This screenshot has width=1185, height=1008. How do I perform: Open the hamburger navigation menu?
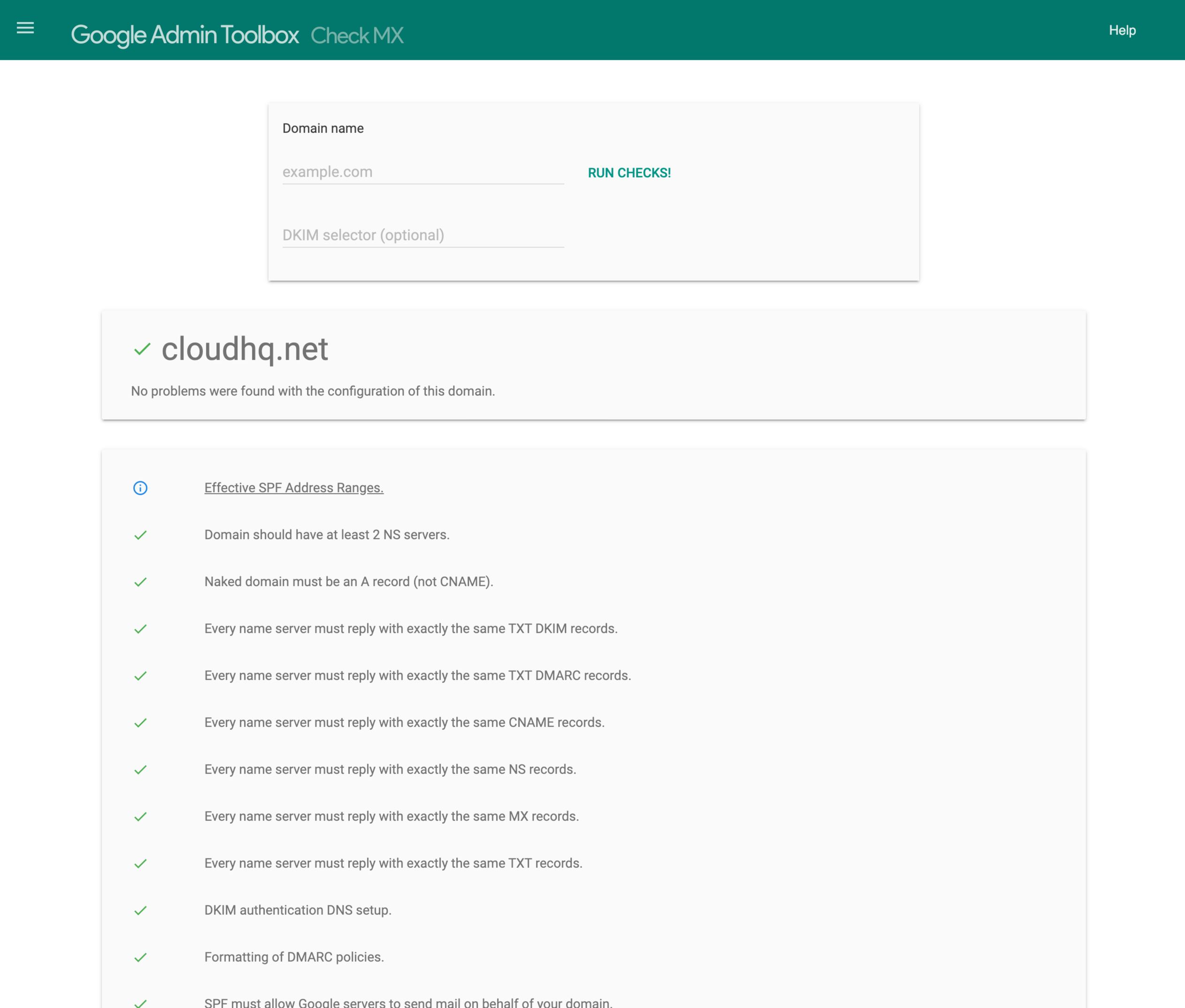pyautogui.click(x=25, y=27)
